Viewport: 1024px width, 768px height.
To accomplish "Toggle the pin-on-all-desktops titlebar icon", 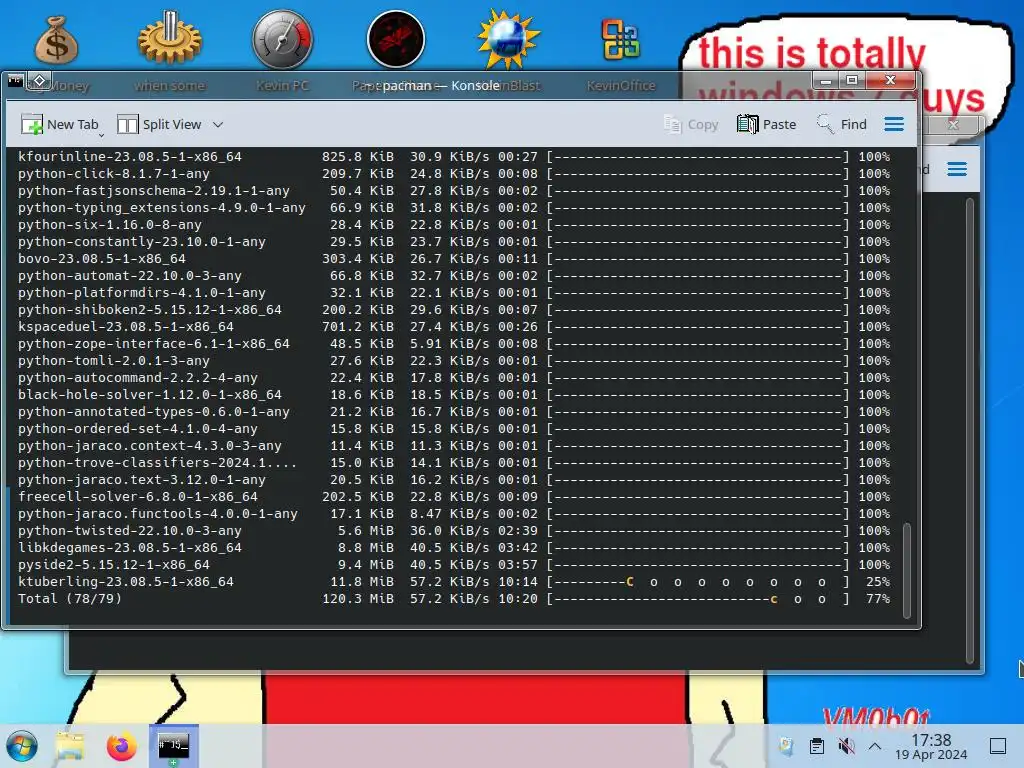I will point(40,80).
